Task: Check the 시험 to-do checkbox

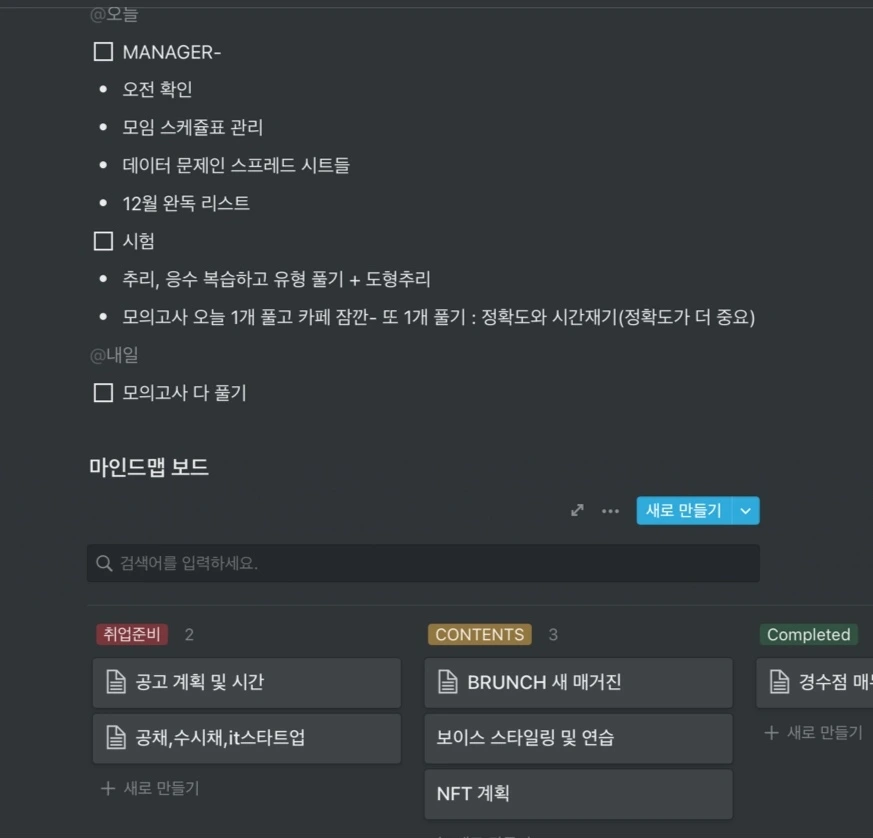Action: point(103,241)
